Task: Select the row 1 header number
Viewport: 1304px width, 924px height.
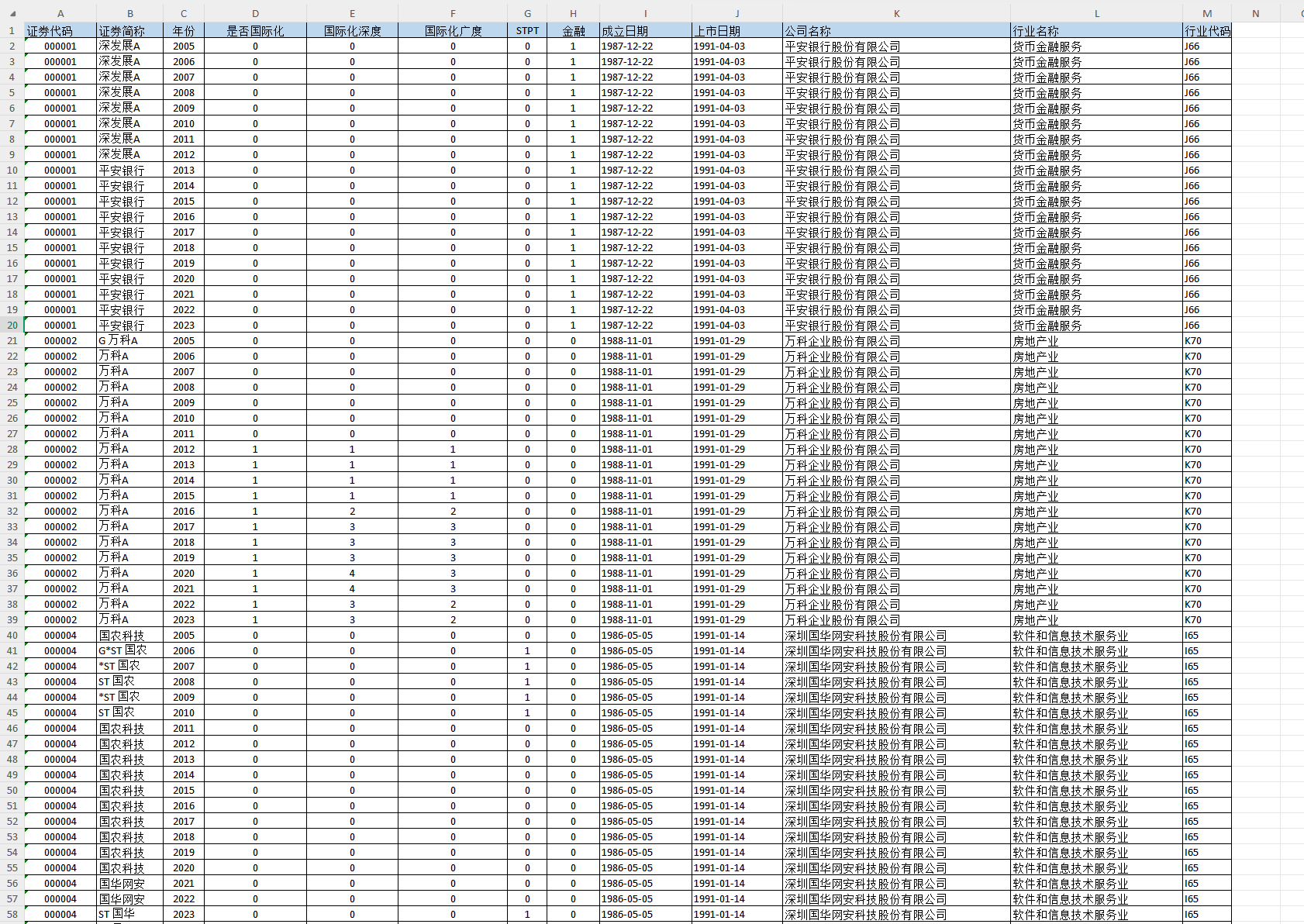Action: pos(12,31)
